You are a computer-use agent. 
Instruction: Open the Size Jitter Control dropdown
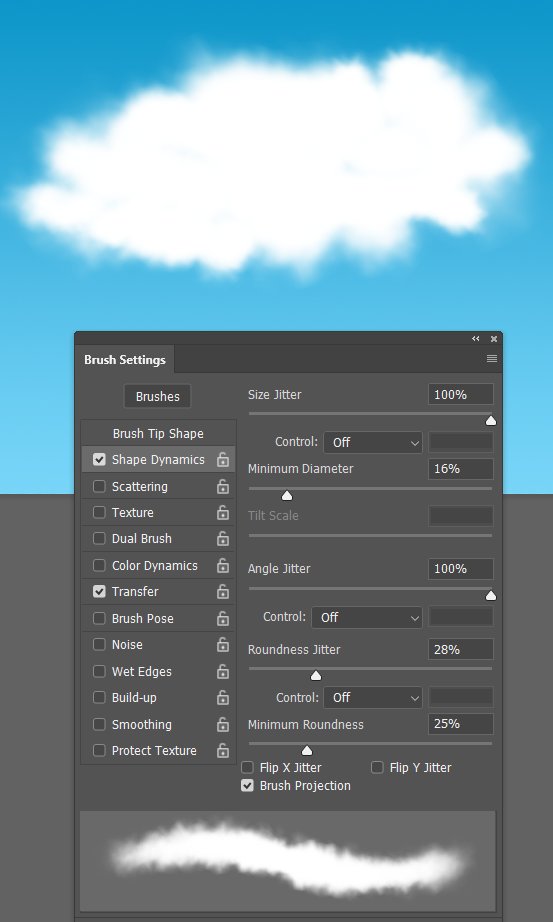point(373,442)
